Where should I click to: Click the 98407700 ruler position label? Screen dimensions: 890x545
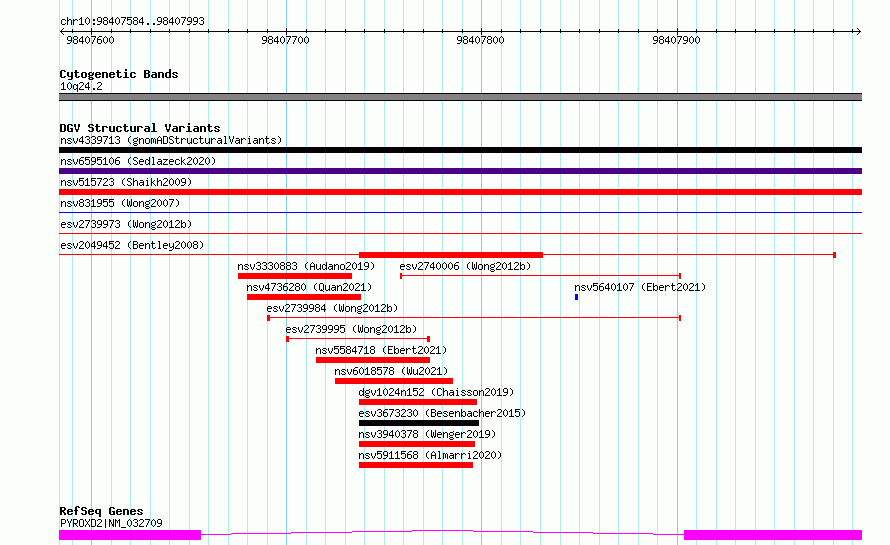coord(286,40)
